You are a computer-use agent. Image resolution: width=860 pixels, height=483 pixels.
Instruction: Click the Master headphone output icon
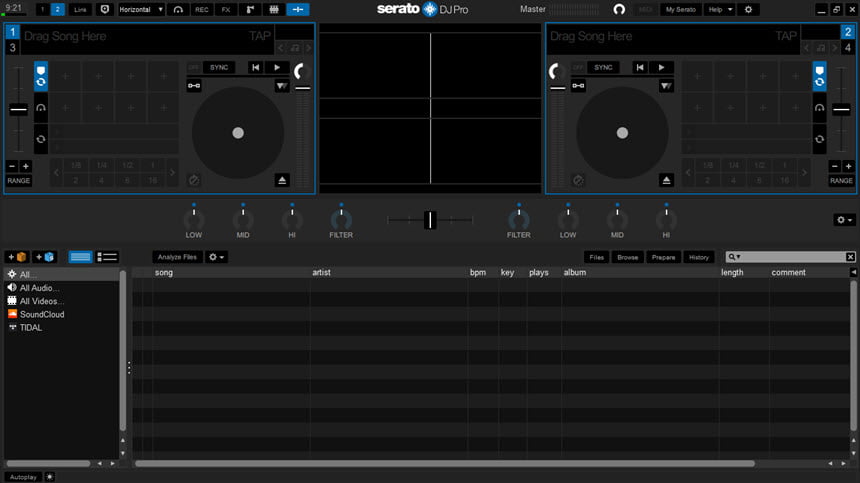tap(619, 9)
